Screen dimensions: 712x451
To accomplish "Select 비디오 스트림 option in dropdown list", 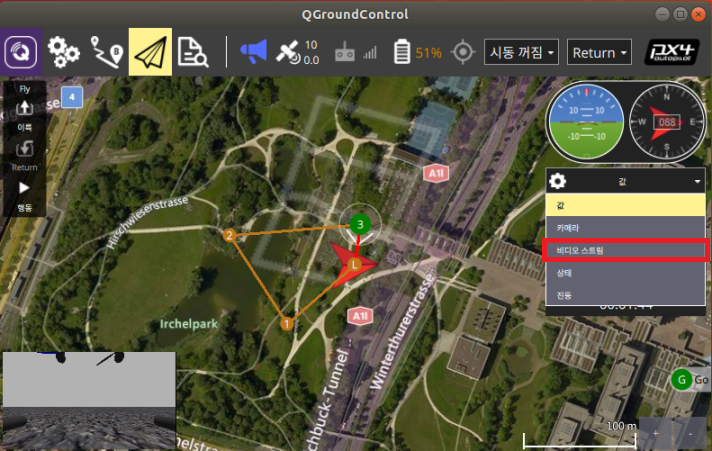I will click(x=625, y=250).
